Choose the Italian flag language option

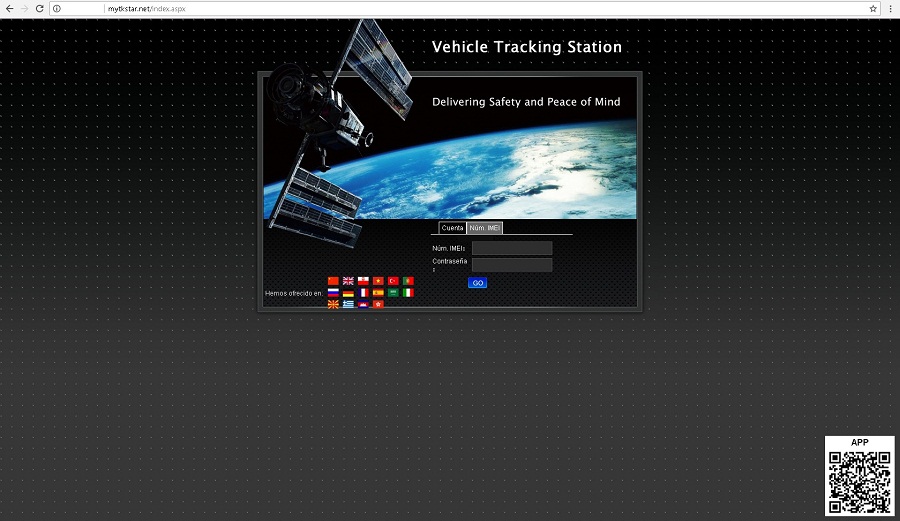[x=408, y=293]
